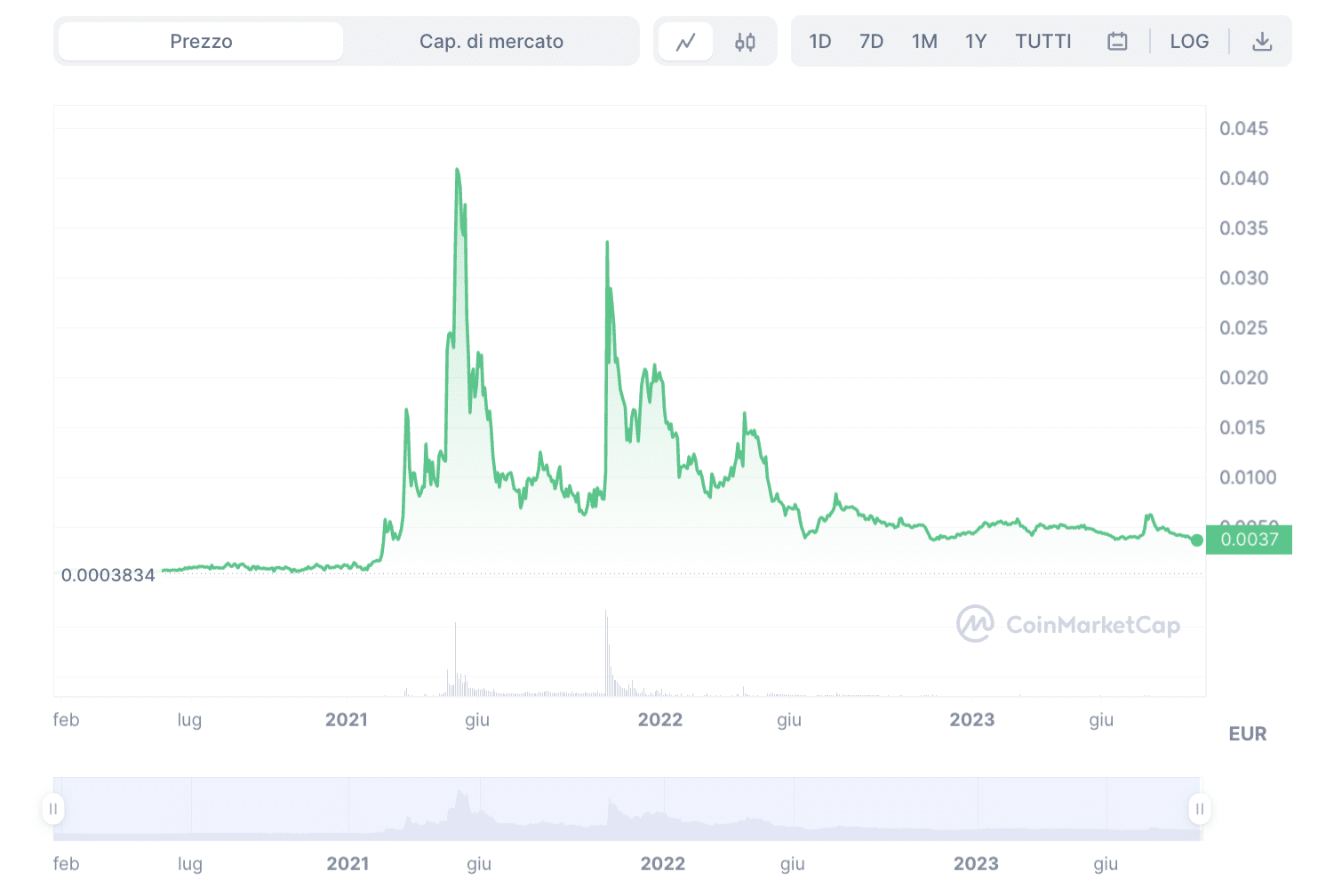The height and width of the screenshot is (896, 1342).
Task: Grab the right range slider handle
Action: pyautogui.click(x=1199, y=809)
